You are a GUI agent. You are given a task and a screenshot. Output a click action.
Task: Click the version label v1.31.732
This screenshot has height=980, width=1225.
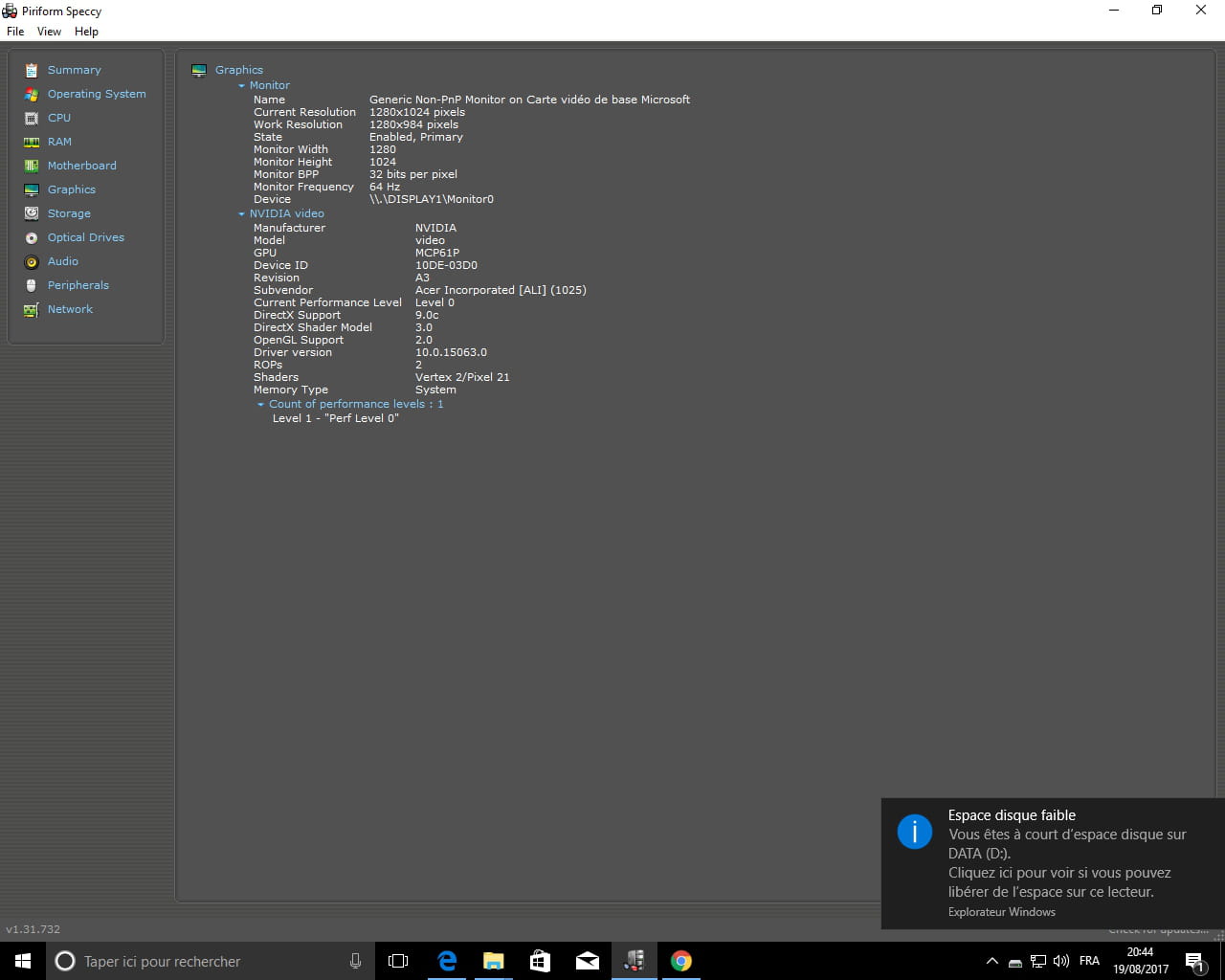(x=33, y=929)
